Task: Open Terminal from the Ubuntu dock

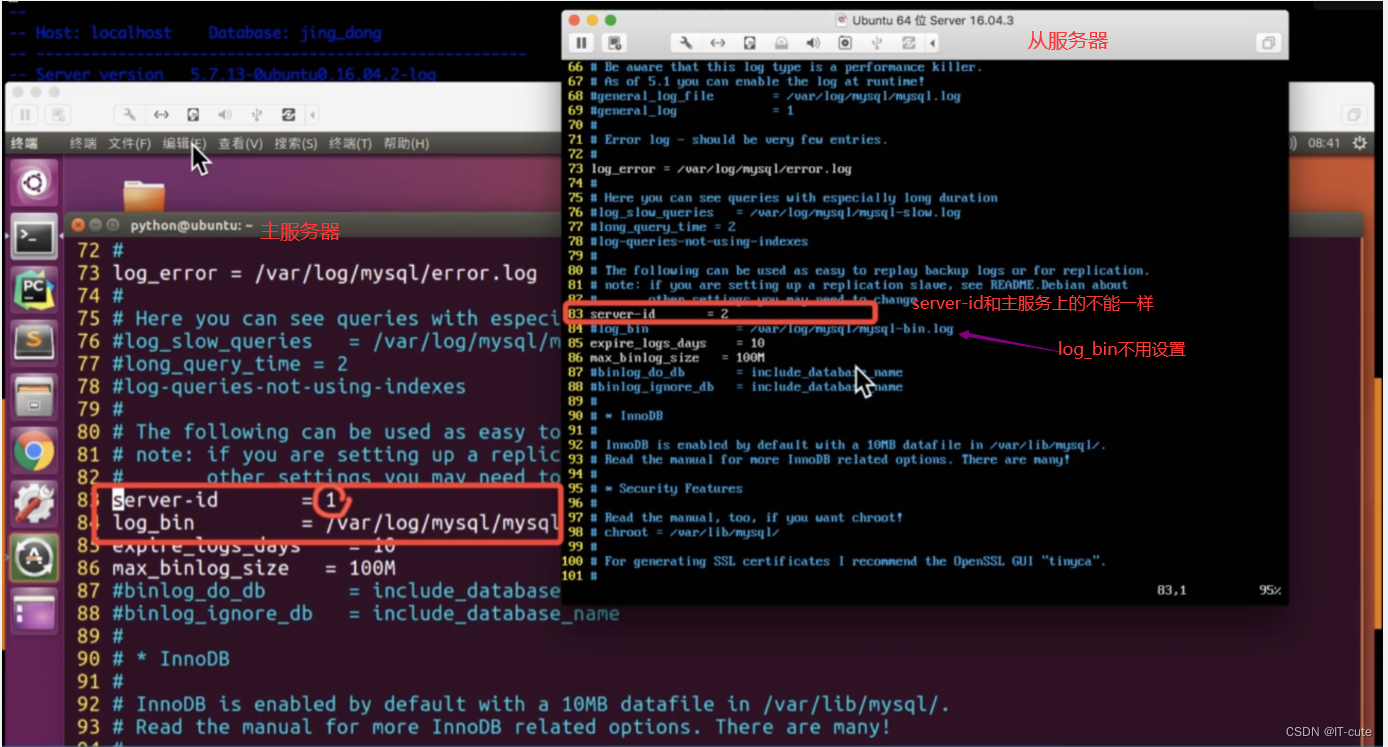Action: point(33,238)
